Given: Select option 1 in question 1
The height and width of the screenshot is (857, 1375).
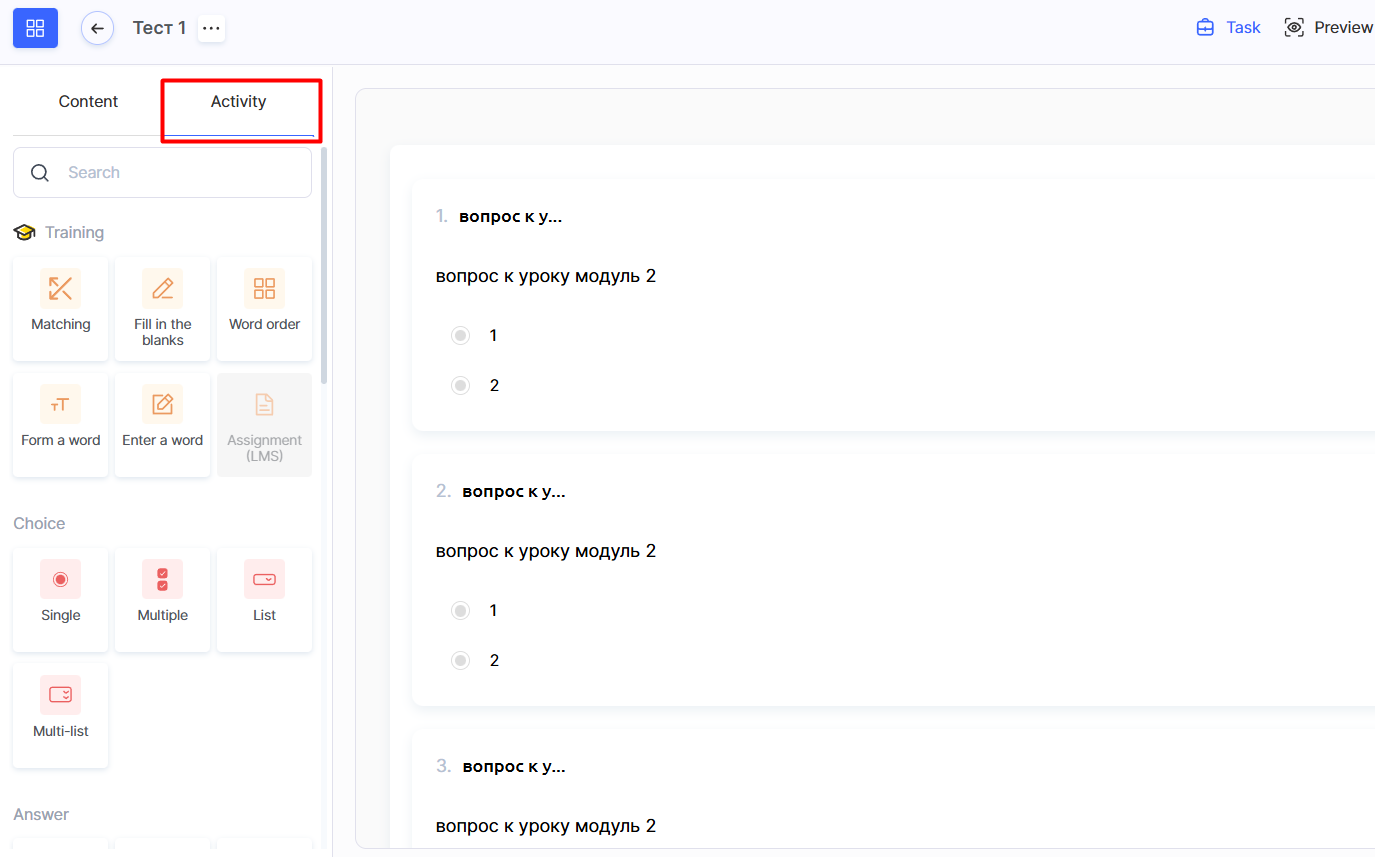Looking at the screenshot, I should click(460, 336).
